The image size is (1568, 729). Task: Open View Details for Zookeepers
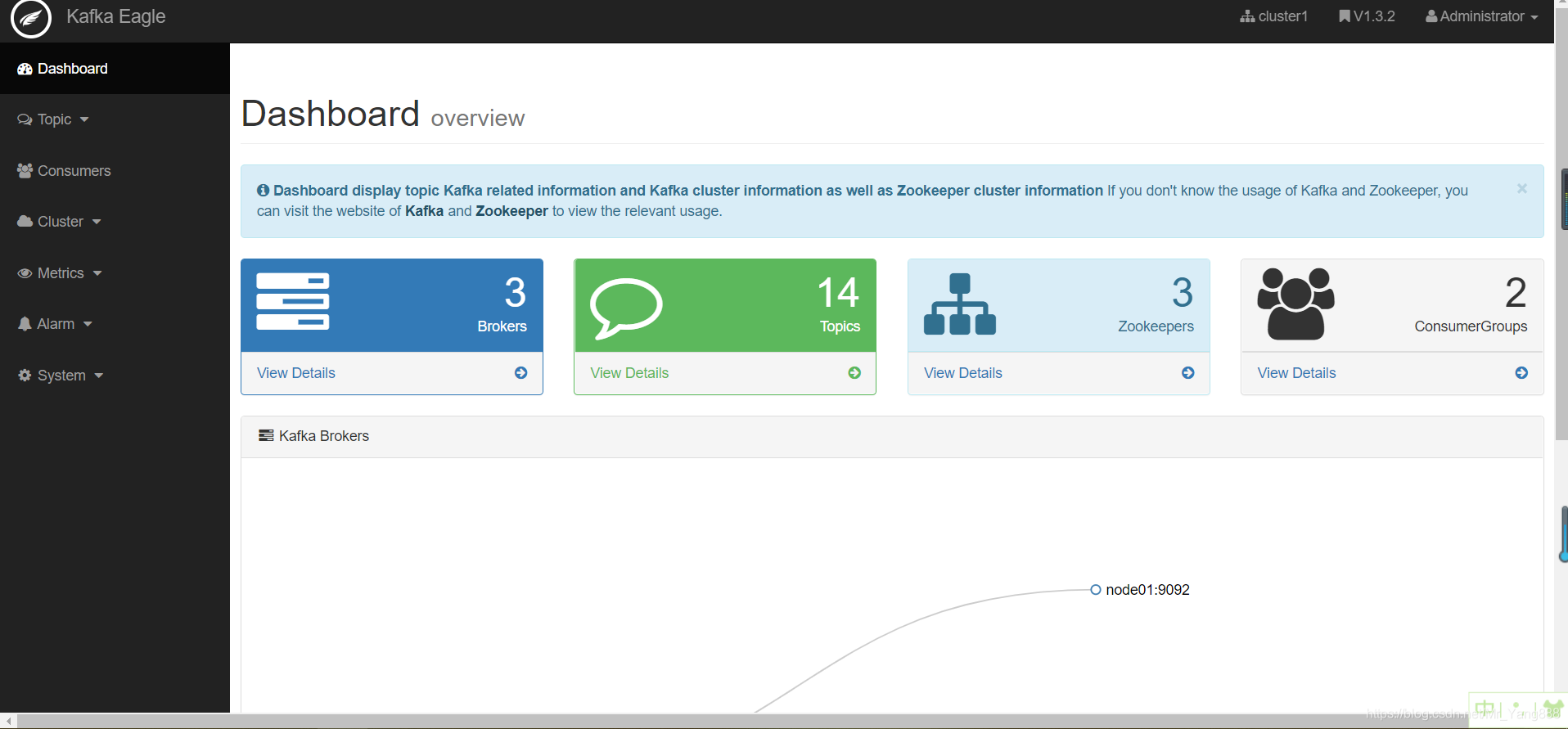pyautogui.click(x=963, y=373)
